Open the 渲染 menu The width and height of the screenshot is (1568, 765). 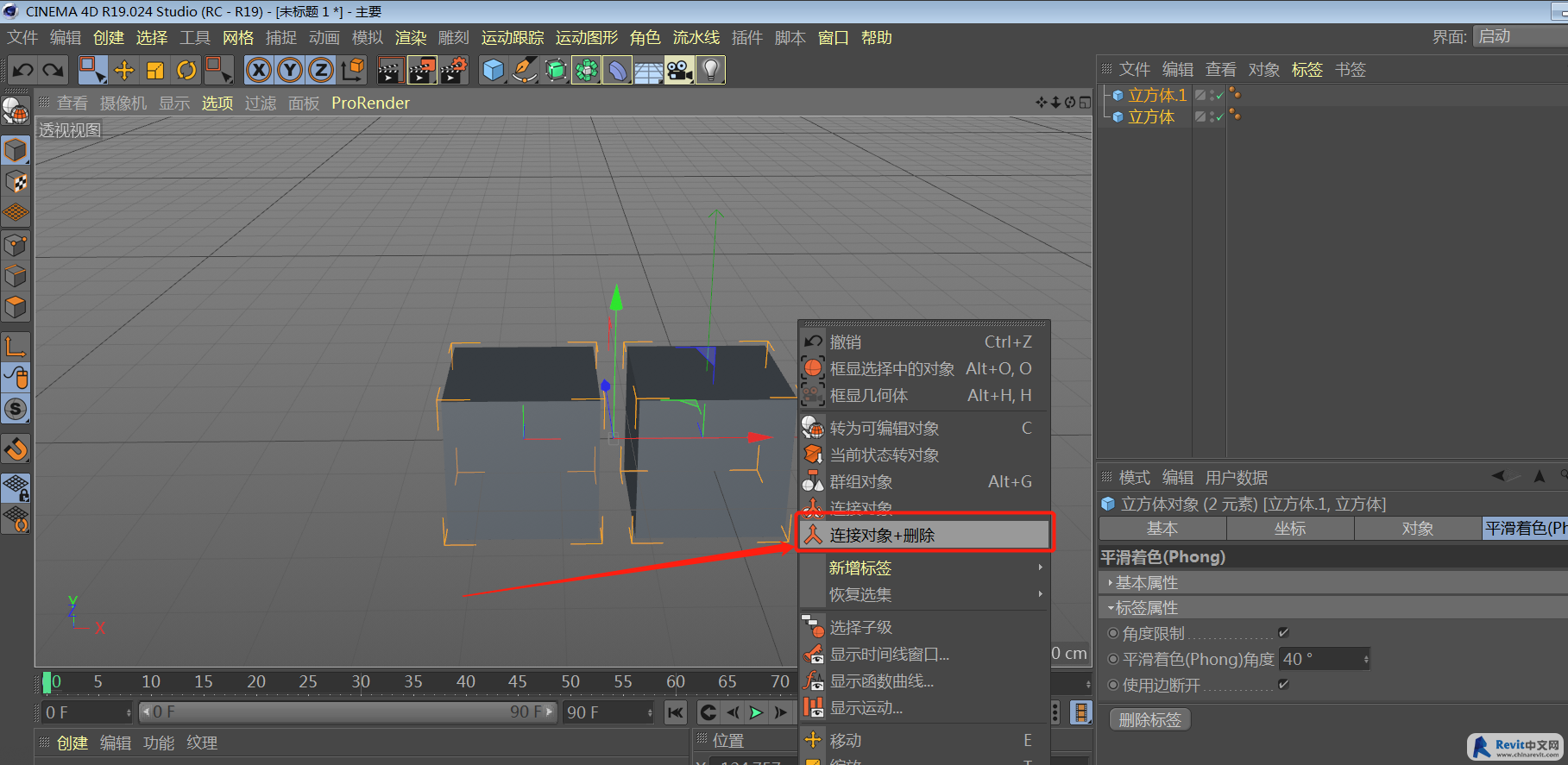coord(411,37)
